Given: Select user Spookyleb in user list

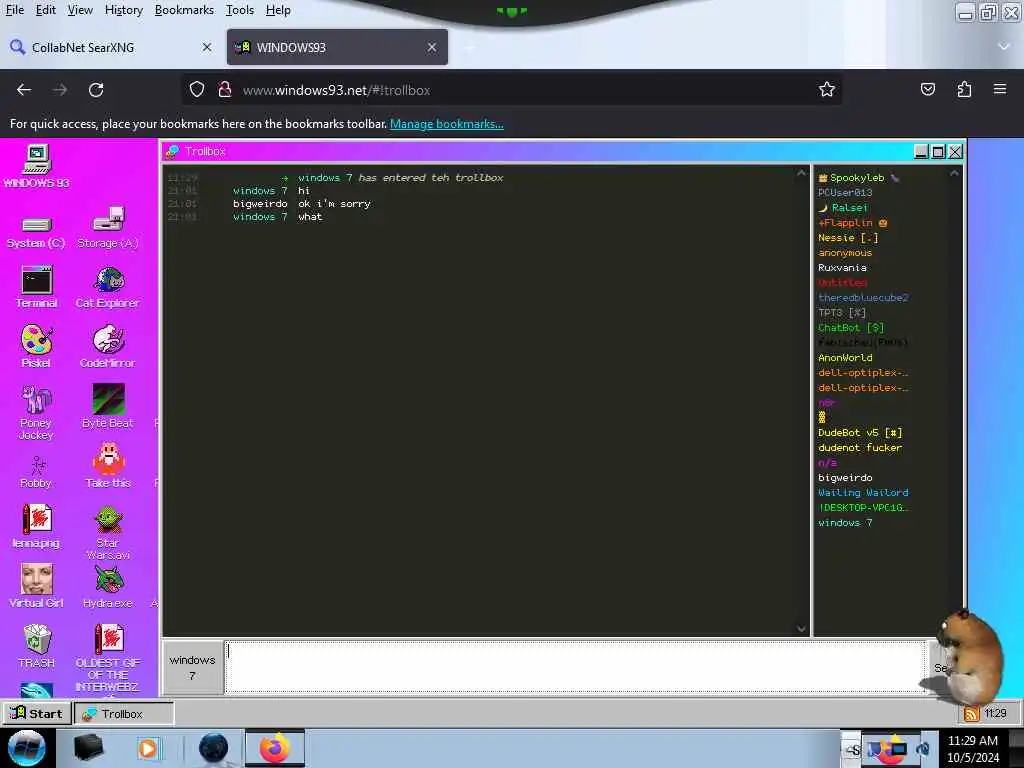Looking at the screenshot, I should click(x=857, y=178).
